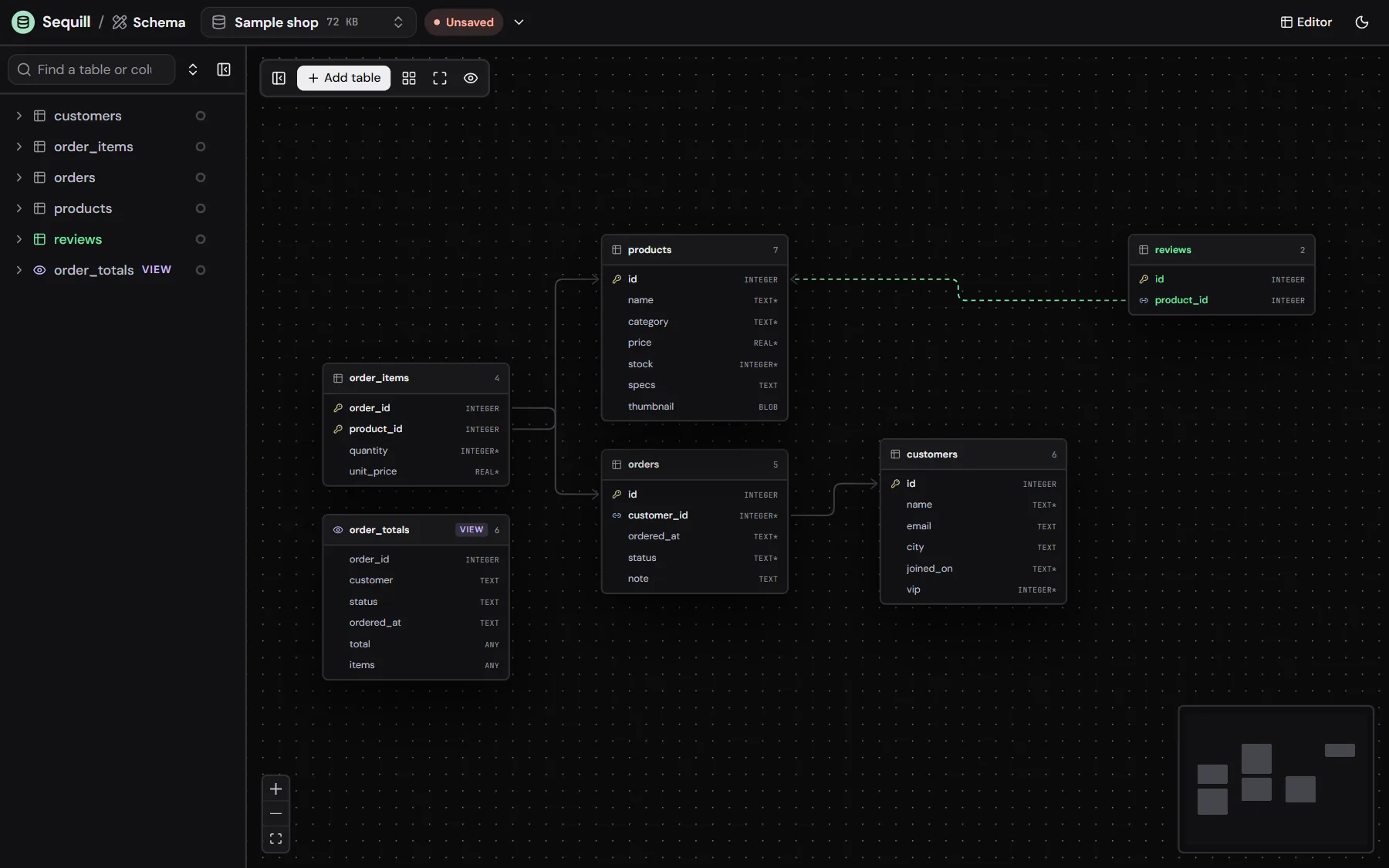Click the table icon in products header
Screen dimensions: 1389x868
[x=617, y=250]
